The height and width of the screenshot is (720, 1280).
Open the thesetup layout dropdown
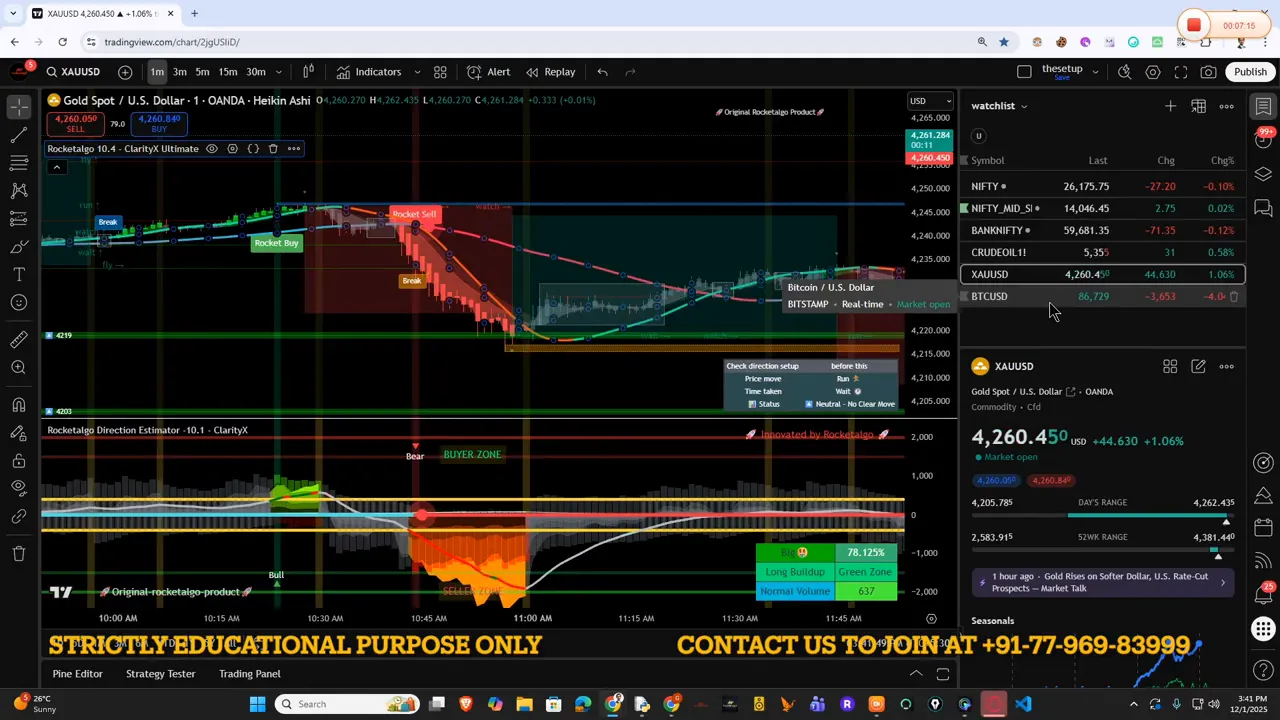[1095, 71]
